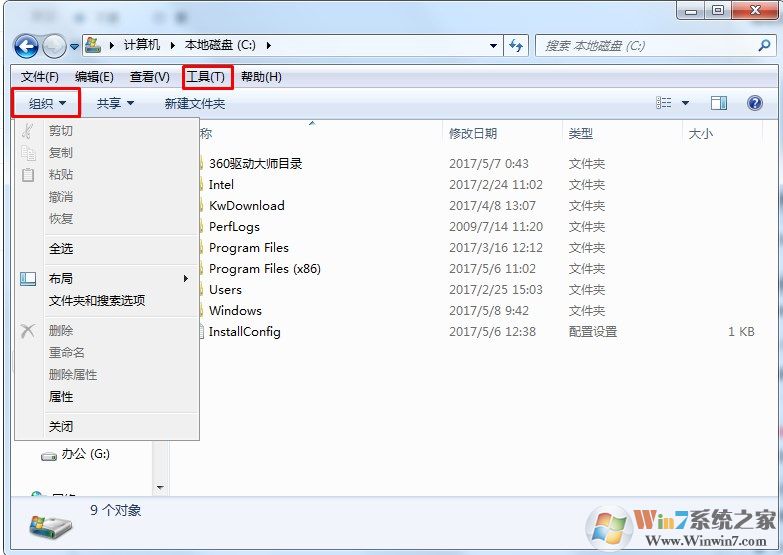The width and height of the screenshot is (783, 555).
Task: Click the 组织 dropdown button
Action: click(x=47, y=103)
